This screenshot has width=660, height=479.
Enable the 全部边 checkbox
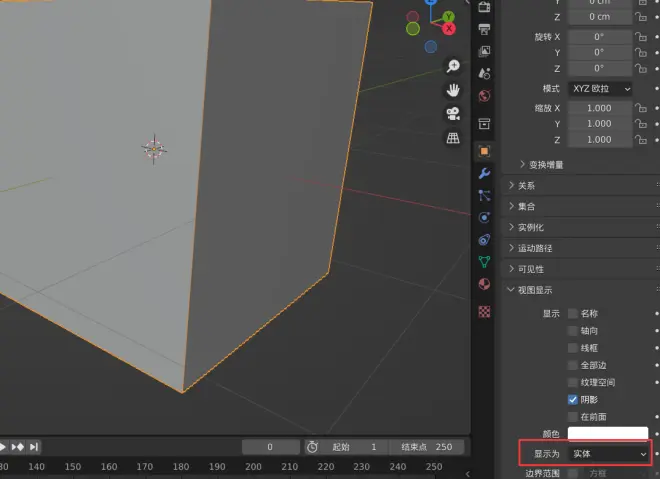pyautogui.click(x=572, y=365)
